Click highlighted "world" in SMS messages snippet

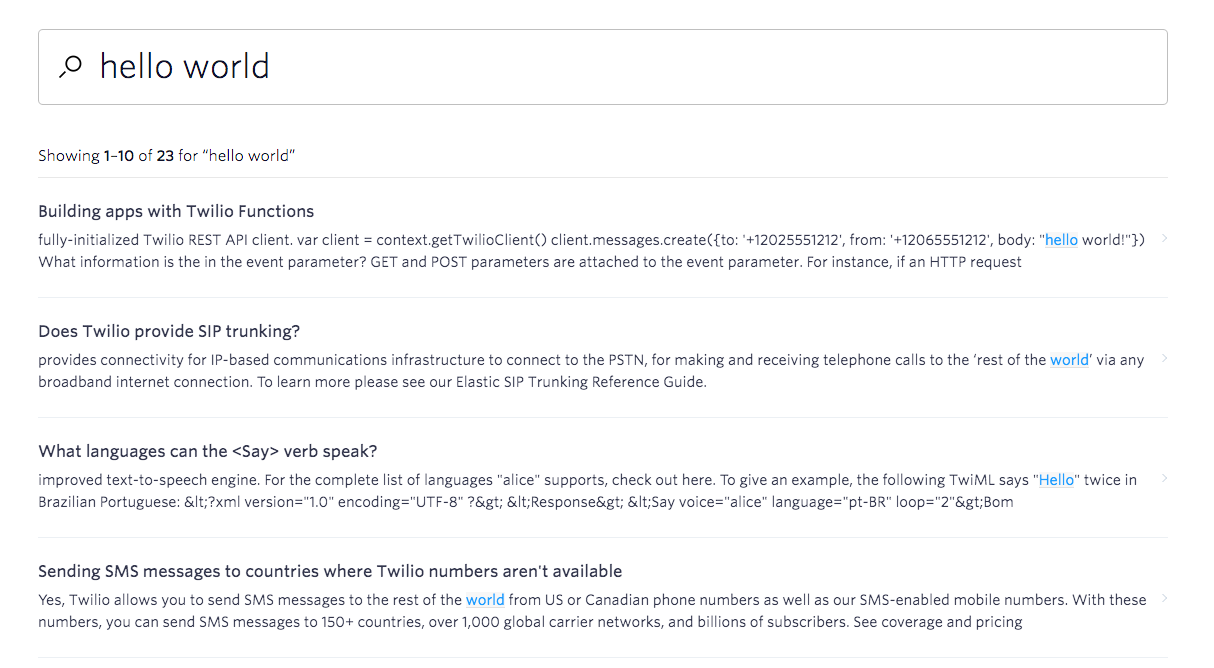click(x=485, y=600)
